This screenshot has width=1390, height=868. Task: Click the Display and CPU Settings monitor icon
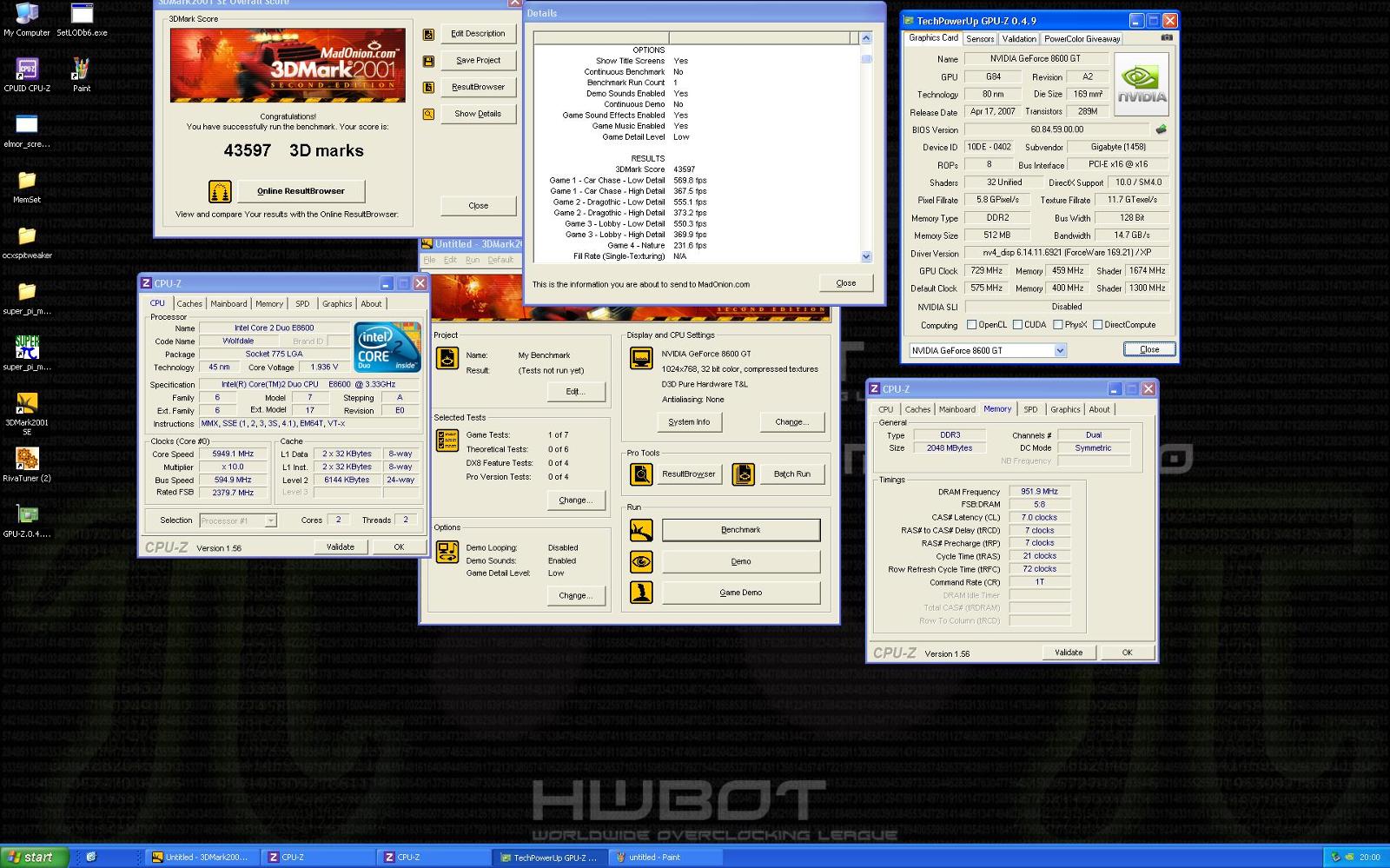[641, 357]
